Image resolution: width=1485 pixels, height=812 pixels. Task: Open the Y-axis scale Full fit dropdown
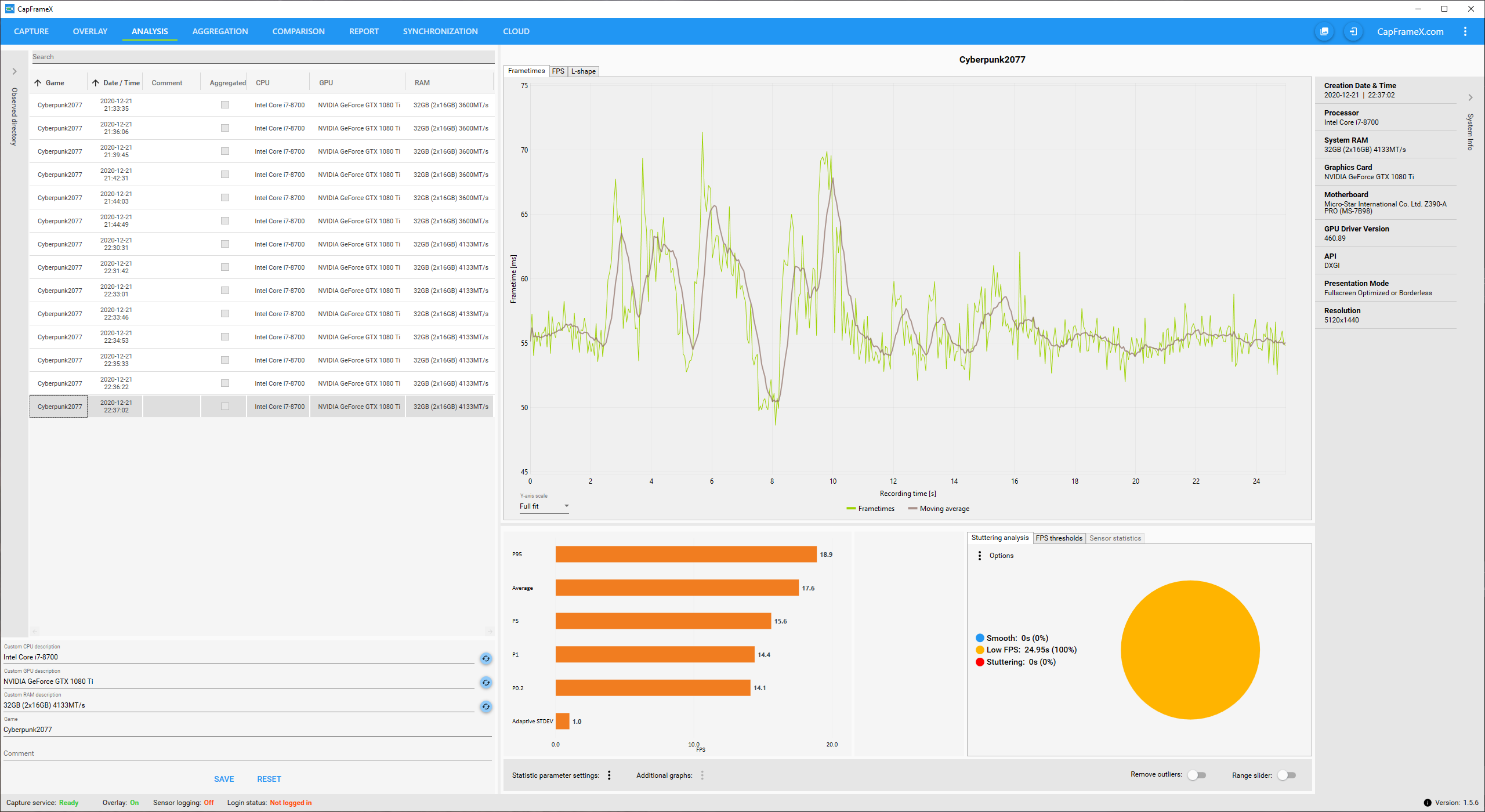click(x=544, y=506)
